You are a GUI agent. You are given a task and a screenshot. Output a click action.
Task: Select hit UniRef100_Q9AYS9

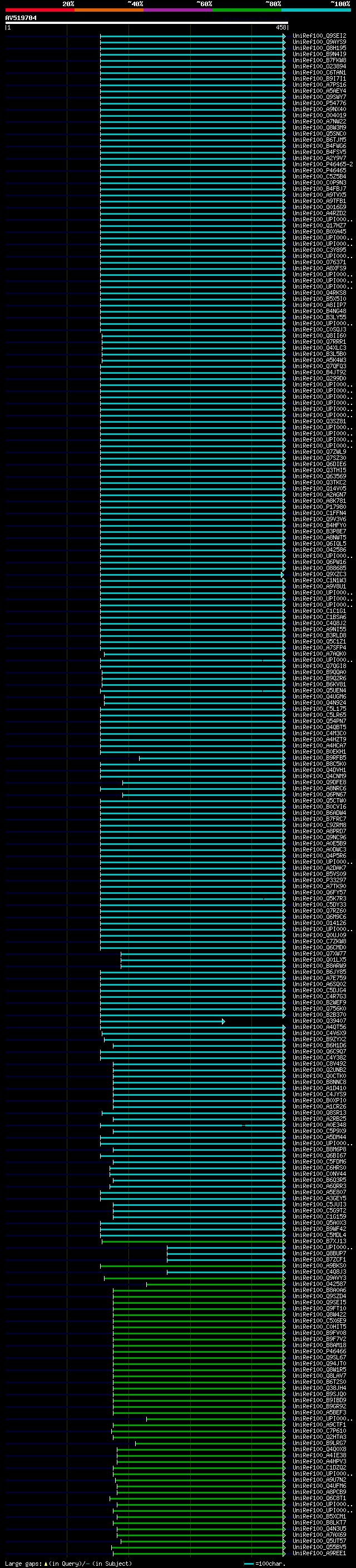(319, 42)
